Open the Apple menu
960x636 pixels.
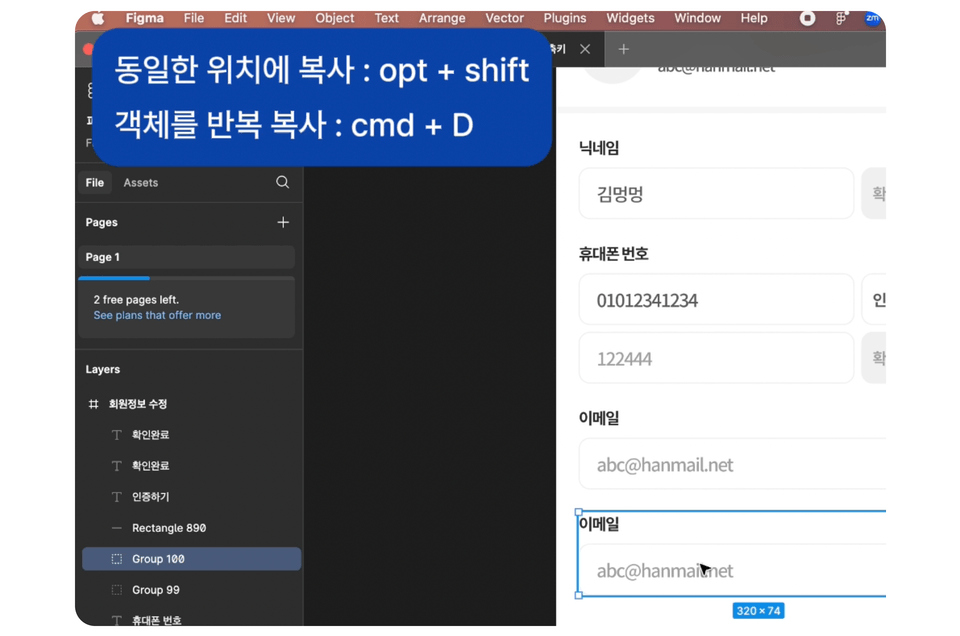(x=98, y=18)
